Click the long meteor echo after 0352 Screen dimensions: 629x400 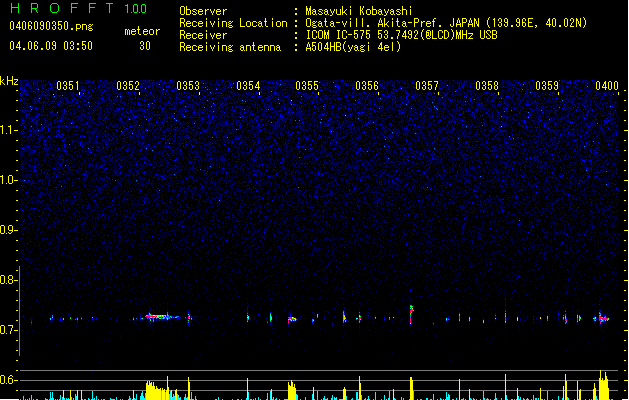tap(162, 317)
